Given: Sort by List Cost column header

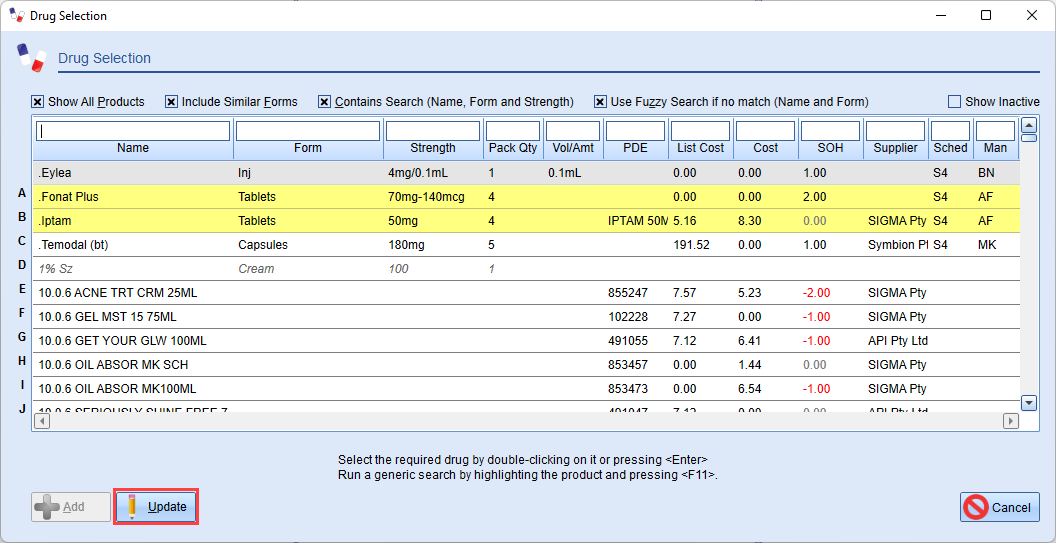Looking at the screenshot, I should coord(700,148).
